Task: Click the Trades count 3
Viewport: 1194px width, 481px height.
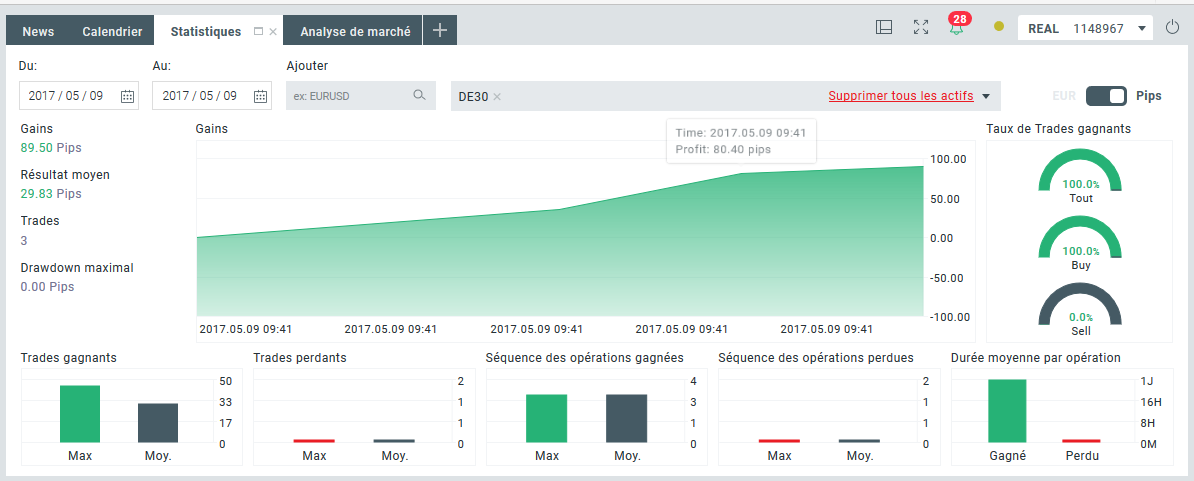Action: (x=24, y=240)
